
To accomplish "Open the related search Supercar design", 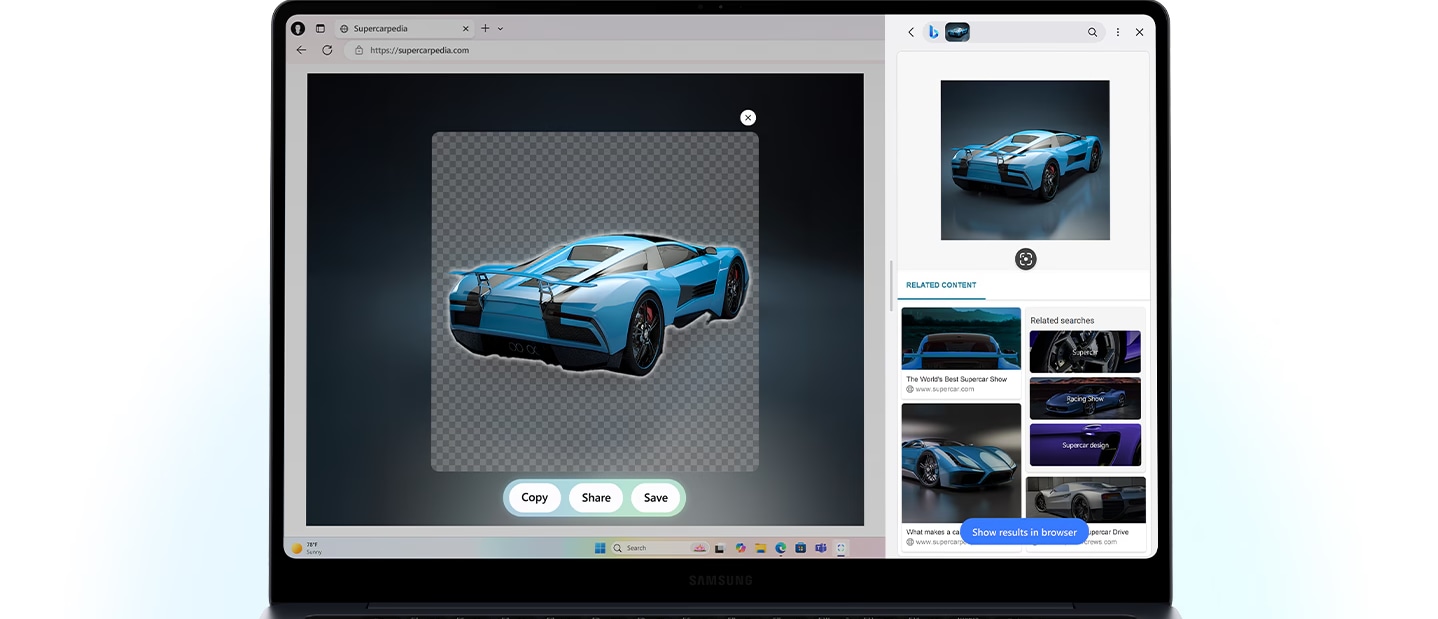I will click(1085, 445).
